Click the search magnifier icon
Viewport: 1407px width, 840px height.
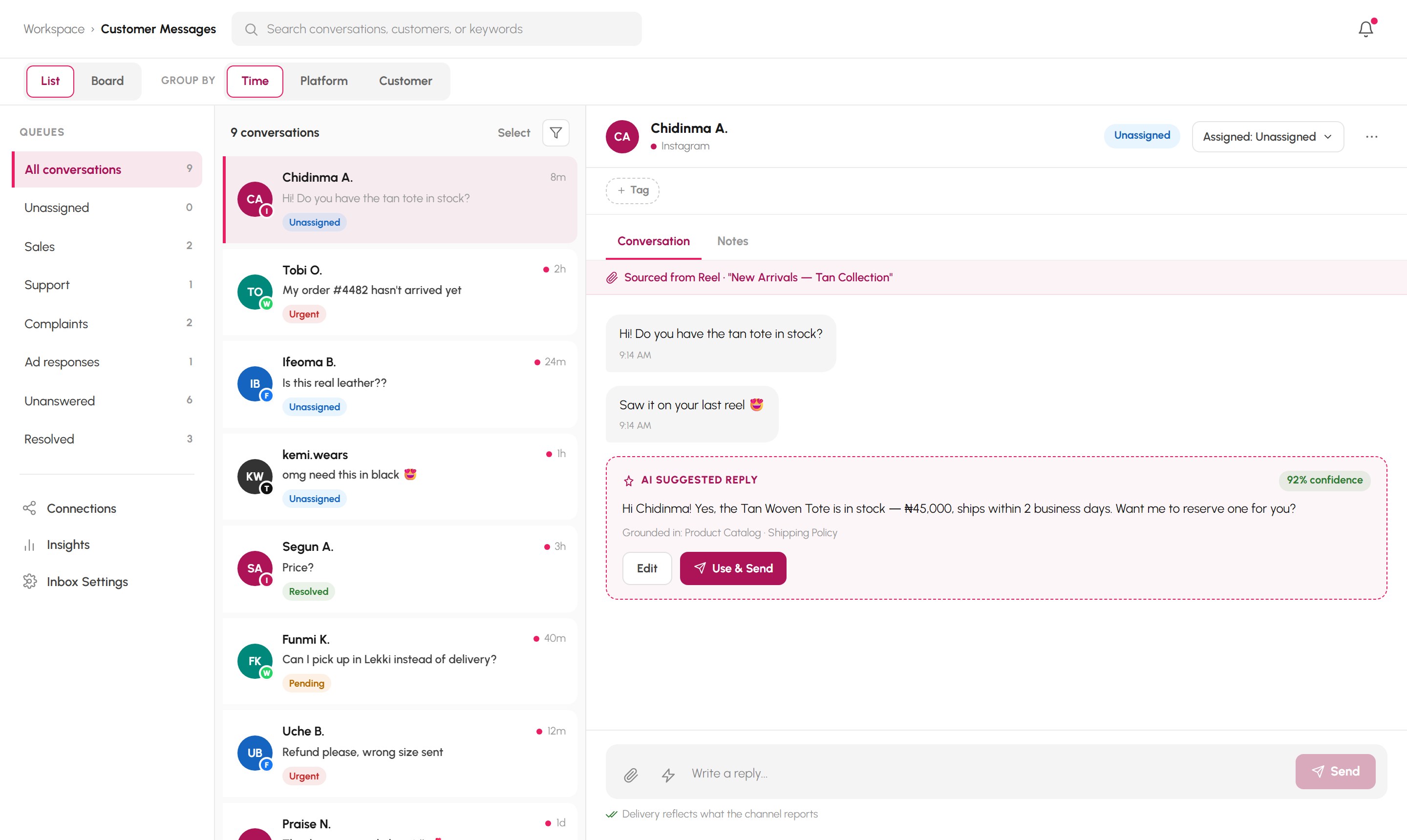click(251, 29)
